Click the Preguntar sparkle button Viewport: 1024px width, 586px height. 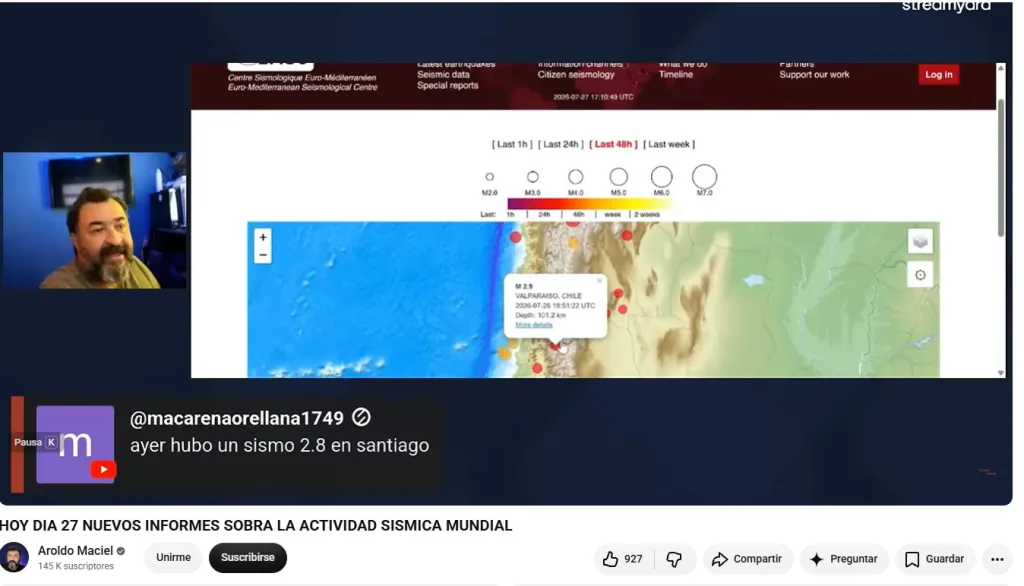coord(844,559)
